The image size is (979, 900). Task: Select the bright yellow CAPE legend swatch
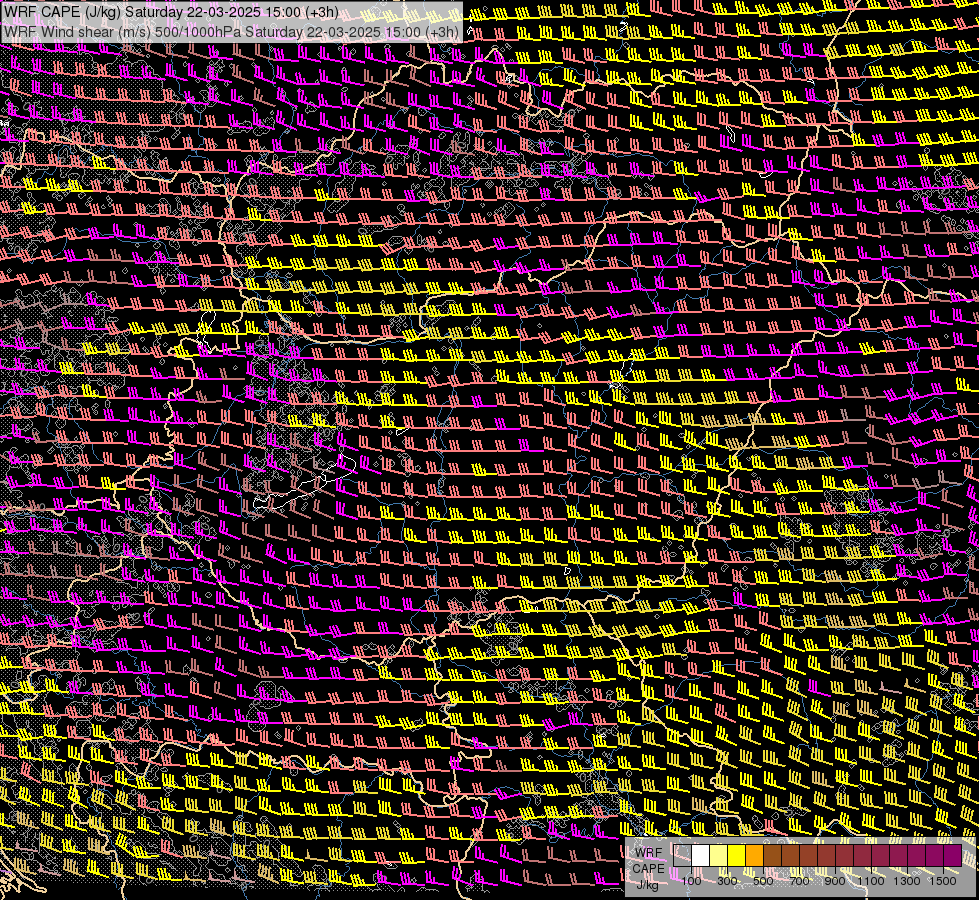737,855
